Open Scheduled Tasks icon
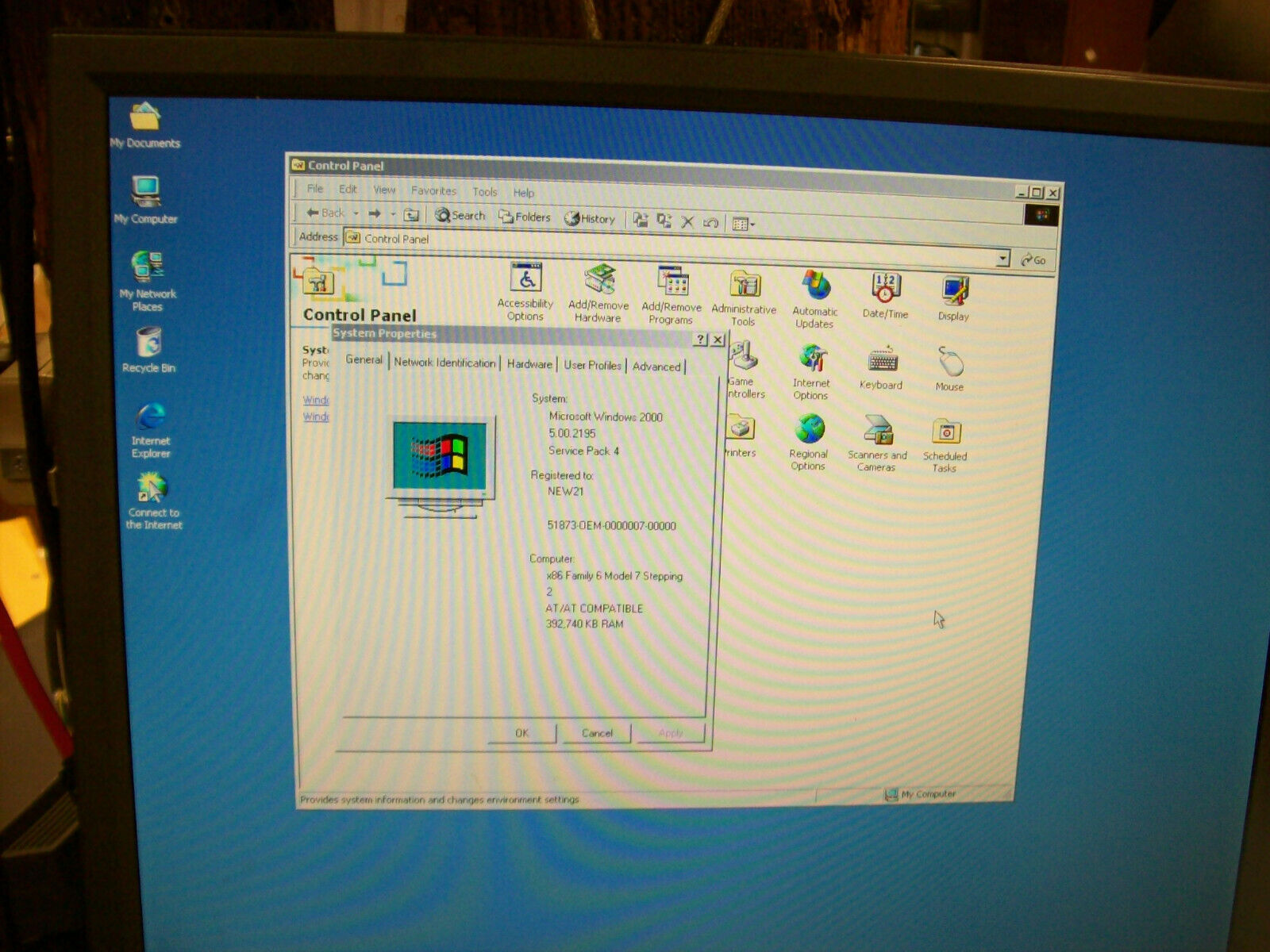Screen dimensions: 1270x952 click(945, 446)
